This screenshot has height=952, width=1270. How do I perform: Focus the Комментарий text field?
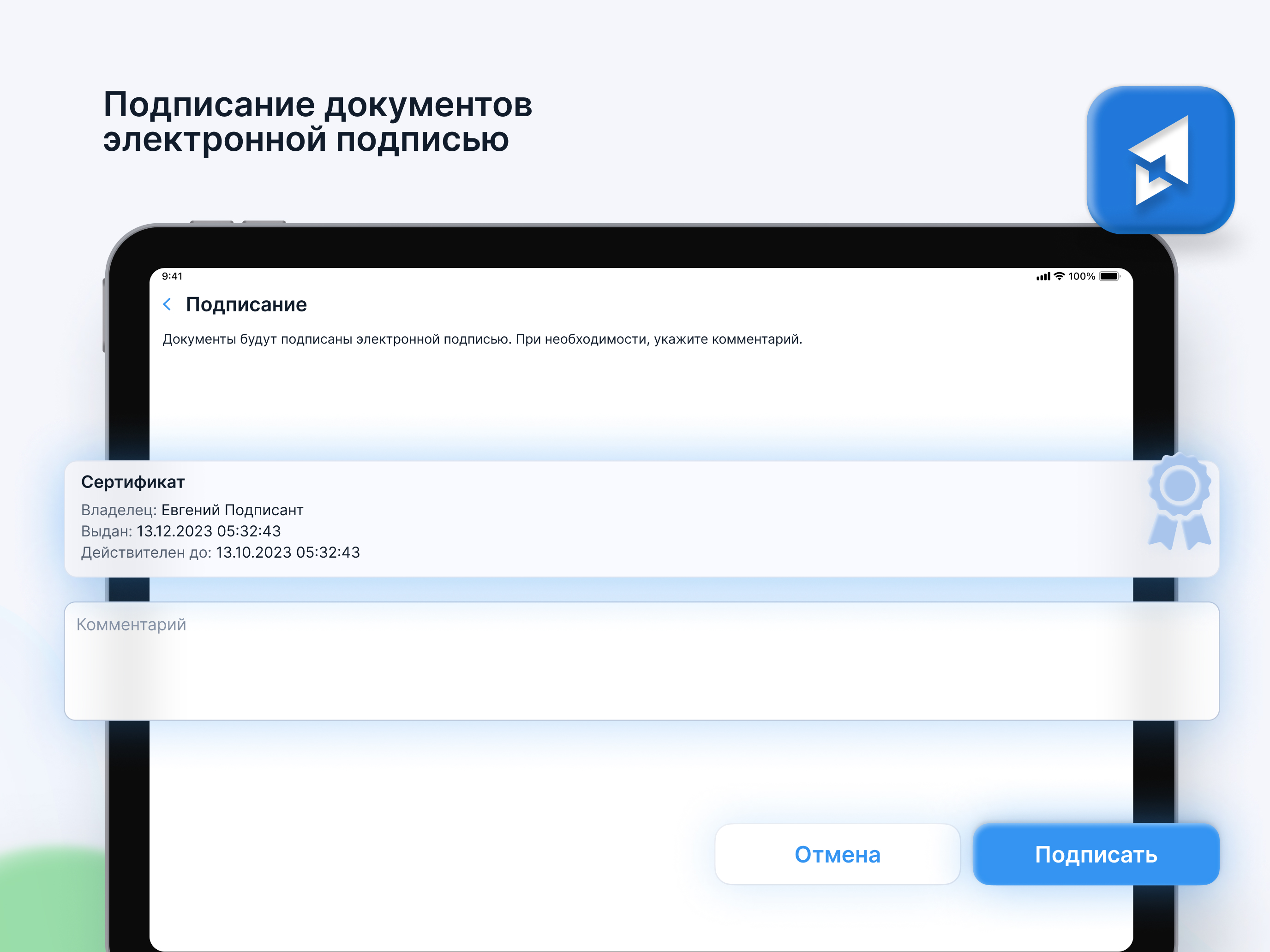click(x=641, y=661)
